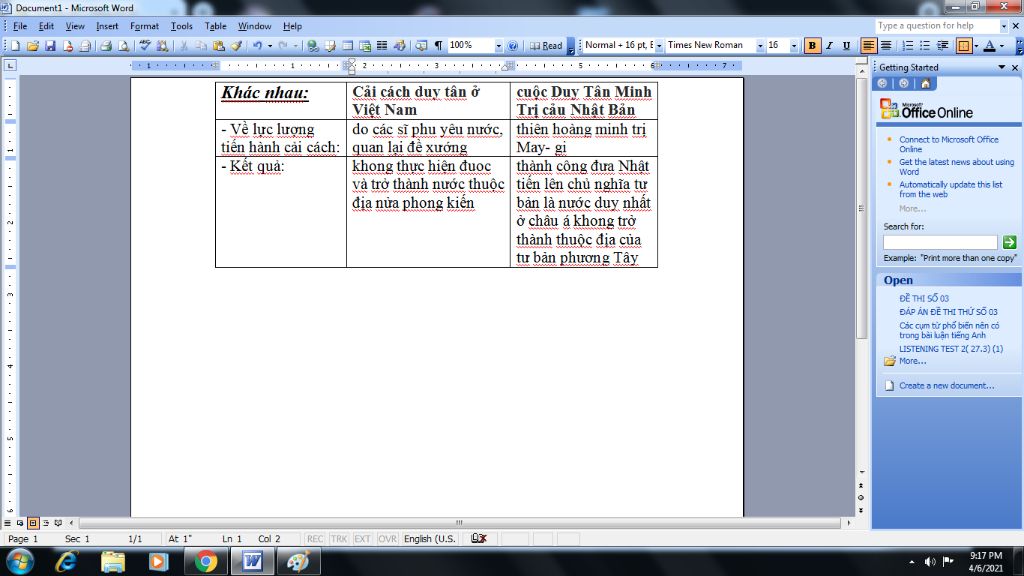Screen dimensions: 1024x576
Task: Open the border style dropdown arrow
Action: point(976,46)
